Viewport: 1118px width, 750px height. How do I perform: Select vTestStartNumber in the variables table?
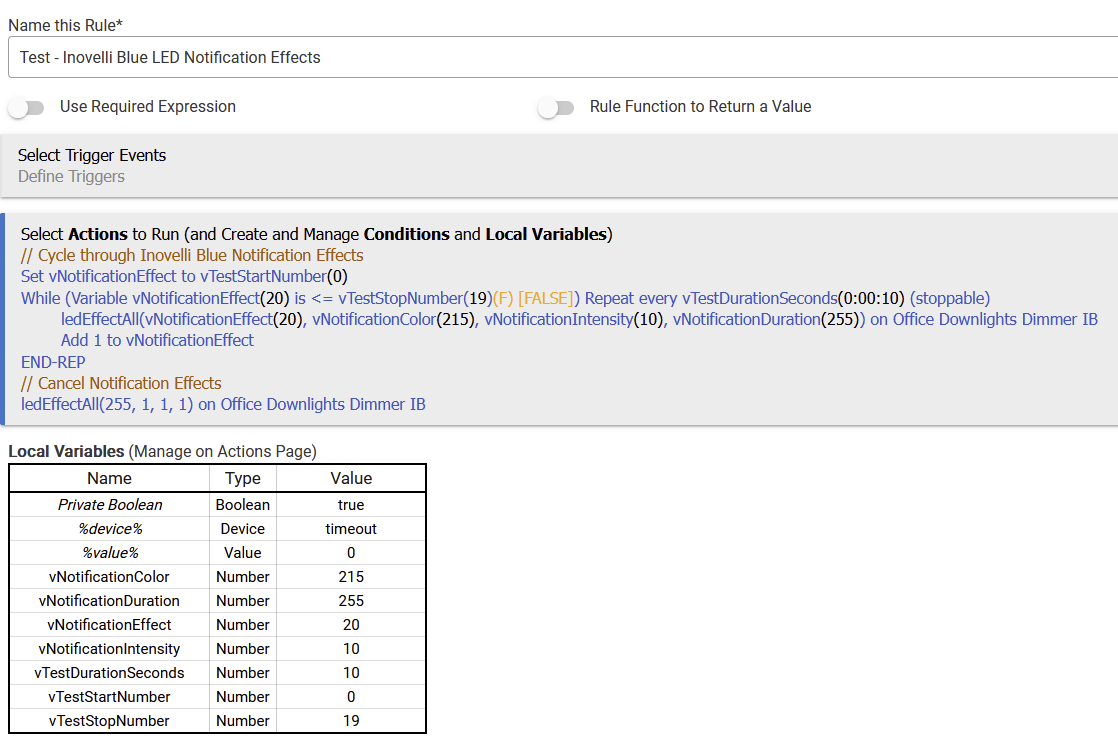(x=109, y=697)
